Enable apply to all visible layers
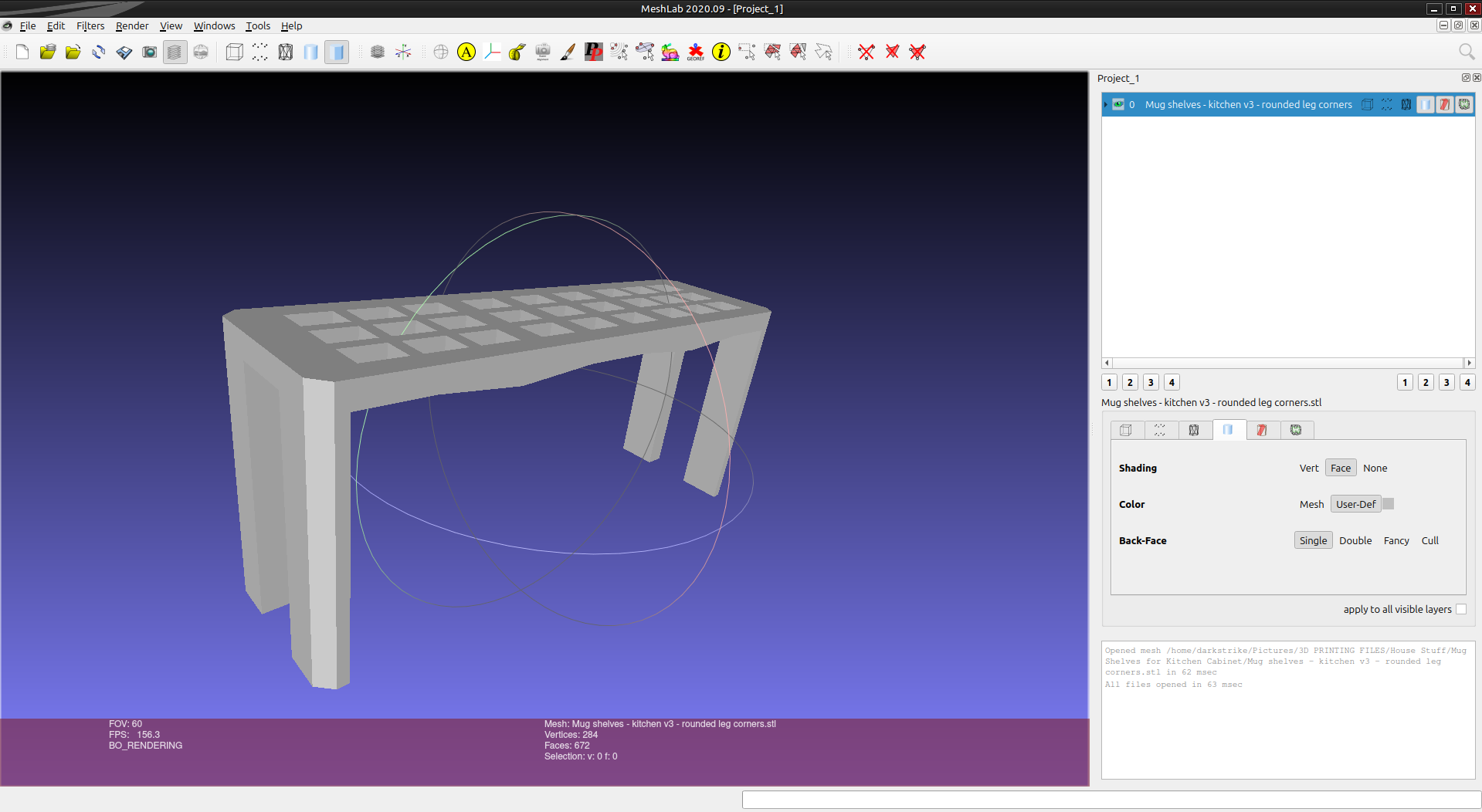This screenshot has height=812, width=1482. (x=1461, y=609)
